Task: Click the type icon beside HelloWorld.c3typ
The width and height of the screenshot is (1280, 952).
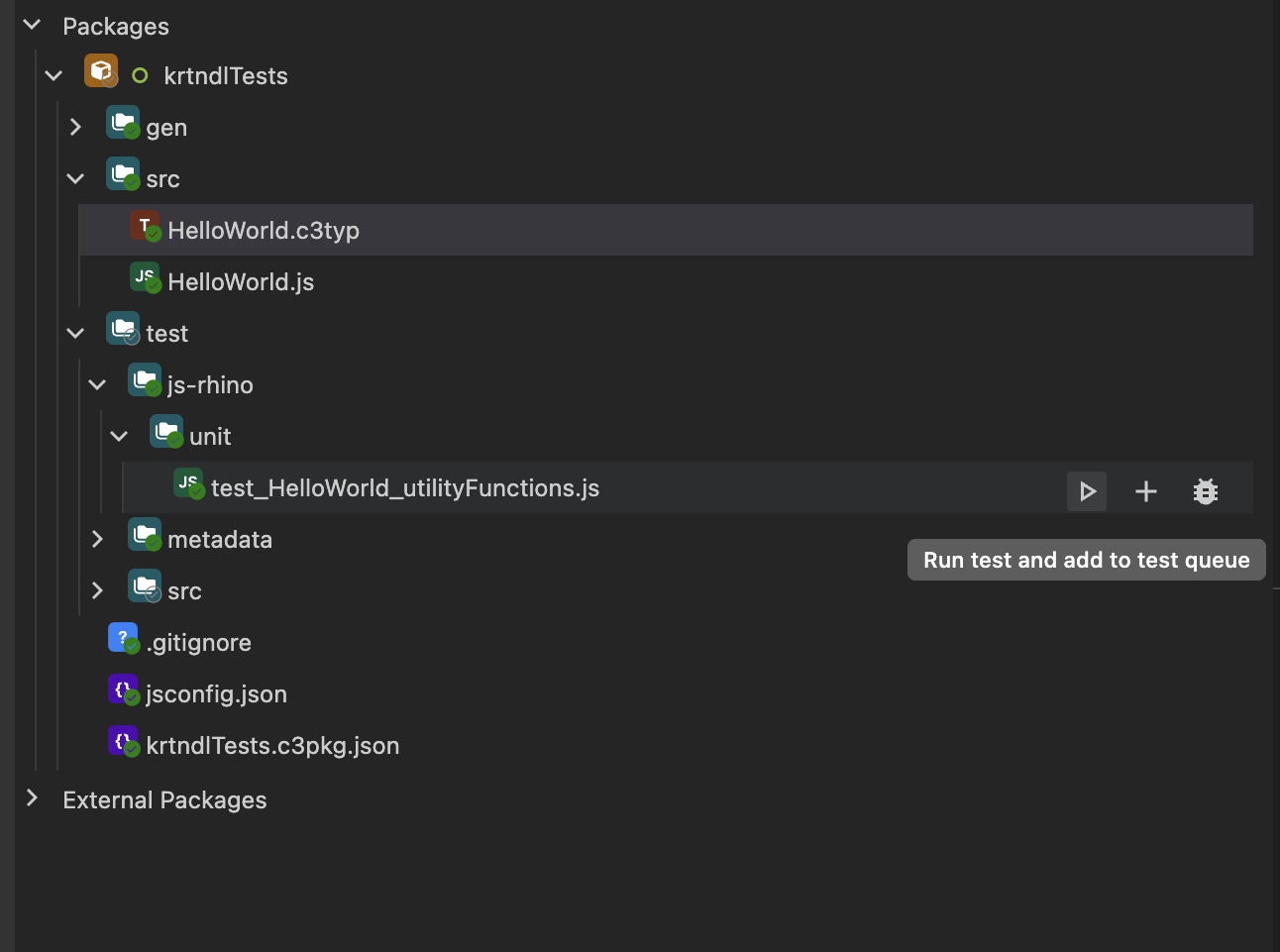Action: pyautogui.click(x=144, y=225)
